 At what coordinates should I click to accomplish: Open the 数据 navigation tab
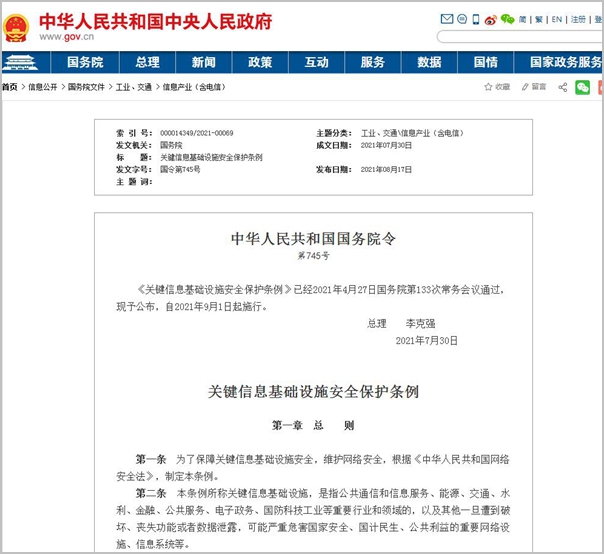point(429,62)
